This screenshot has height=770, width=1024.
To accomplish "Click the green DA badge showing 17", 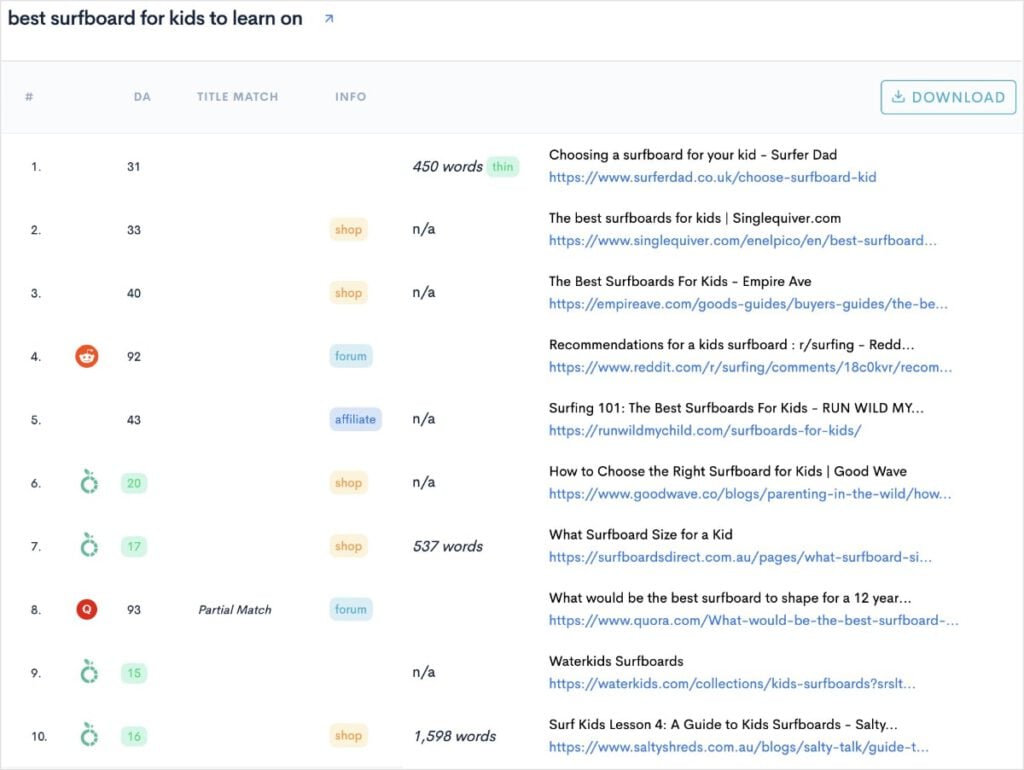I will (x=133, y=546).
